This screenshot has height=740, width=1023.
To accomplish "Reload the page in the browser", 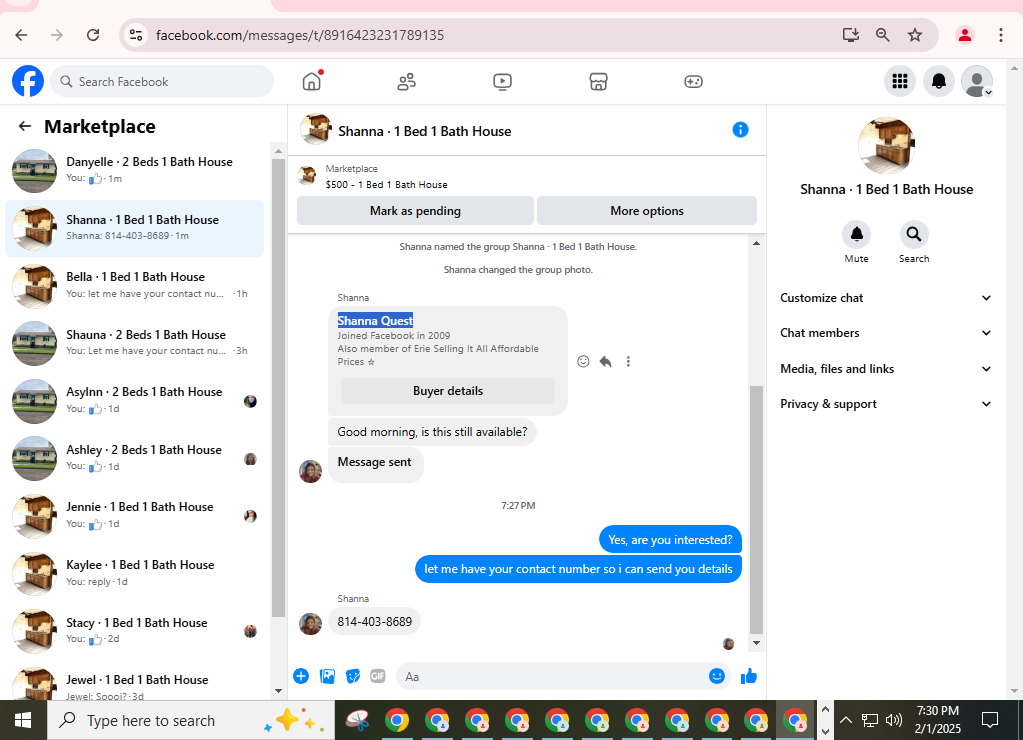I will point(93,35).
